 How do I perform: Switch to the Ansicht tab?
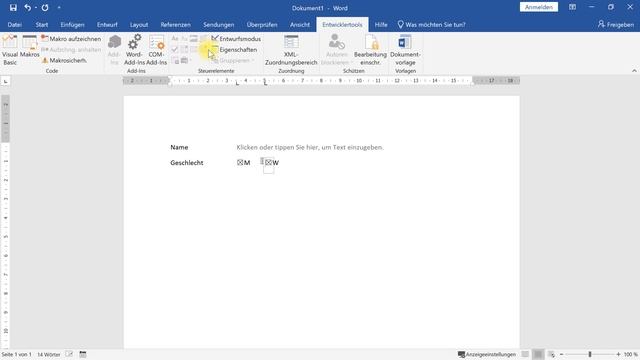[300, 24]
